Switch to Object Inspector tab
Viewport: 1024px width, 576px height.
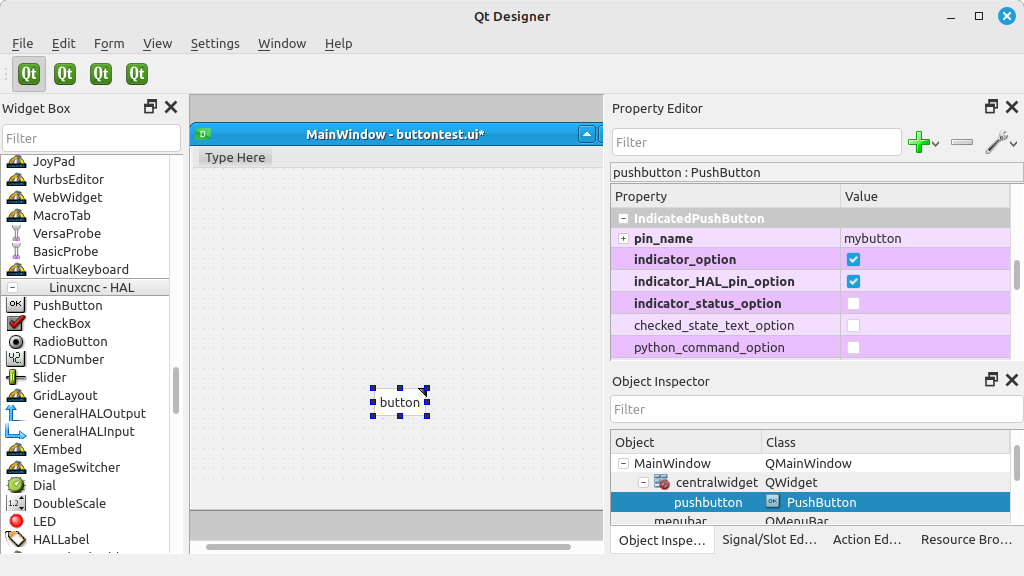(662, 541)
